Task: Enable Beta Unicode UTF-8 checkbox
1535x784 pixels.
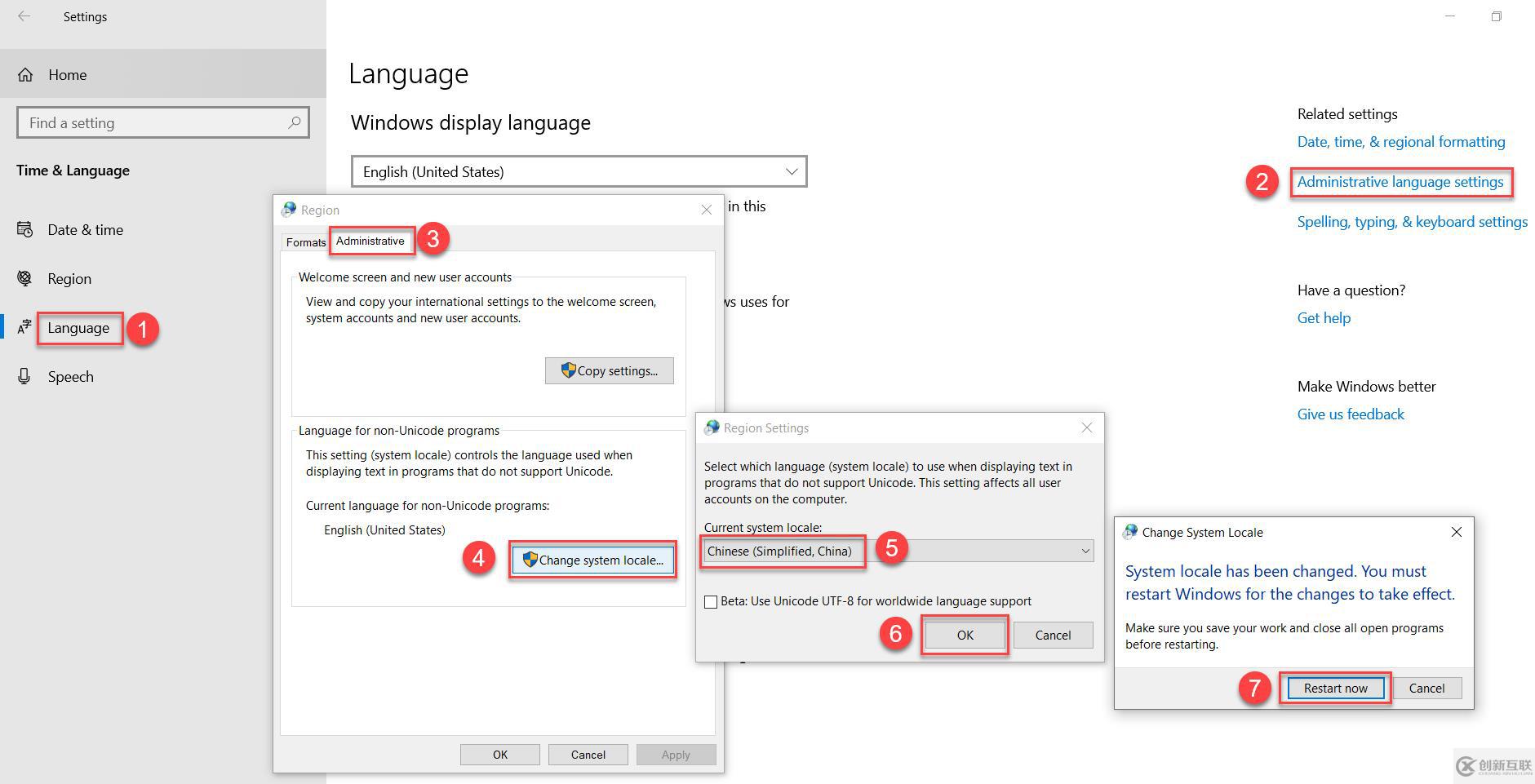Action: click(x=711, y=602)
